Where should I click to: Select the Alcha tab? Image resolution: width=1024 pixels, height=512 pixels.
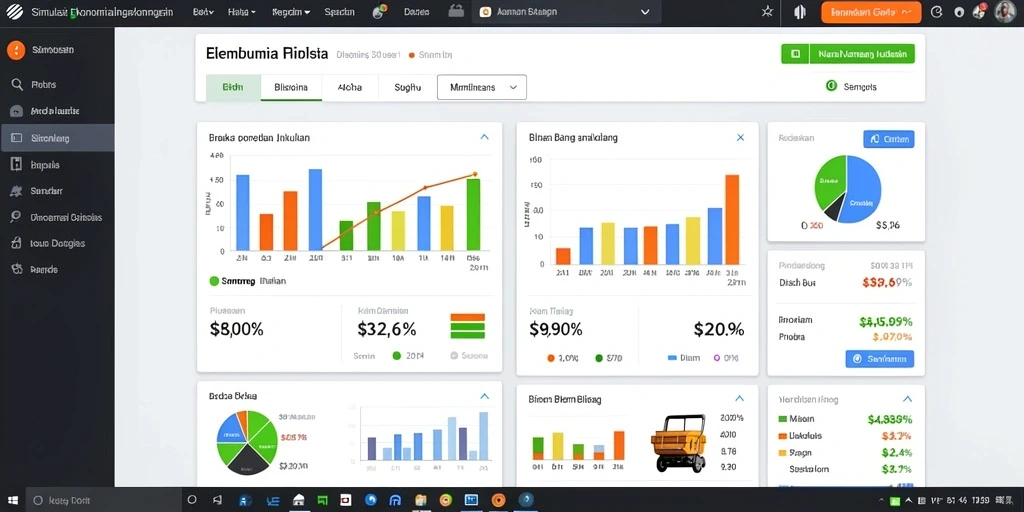click(x=350, y=88)
